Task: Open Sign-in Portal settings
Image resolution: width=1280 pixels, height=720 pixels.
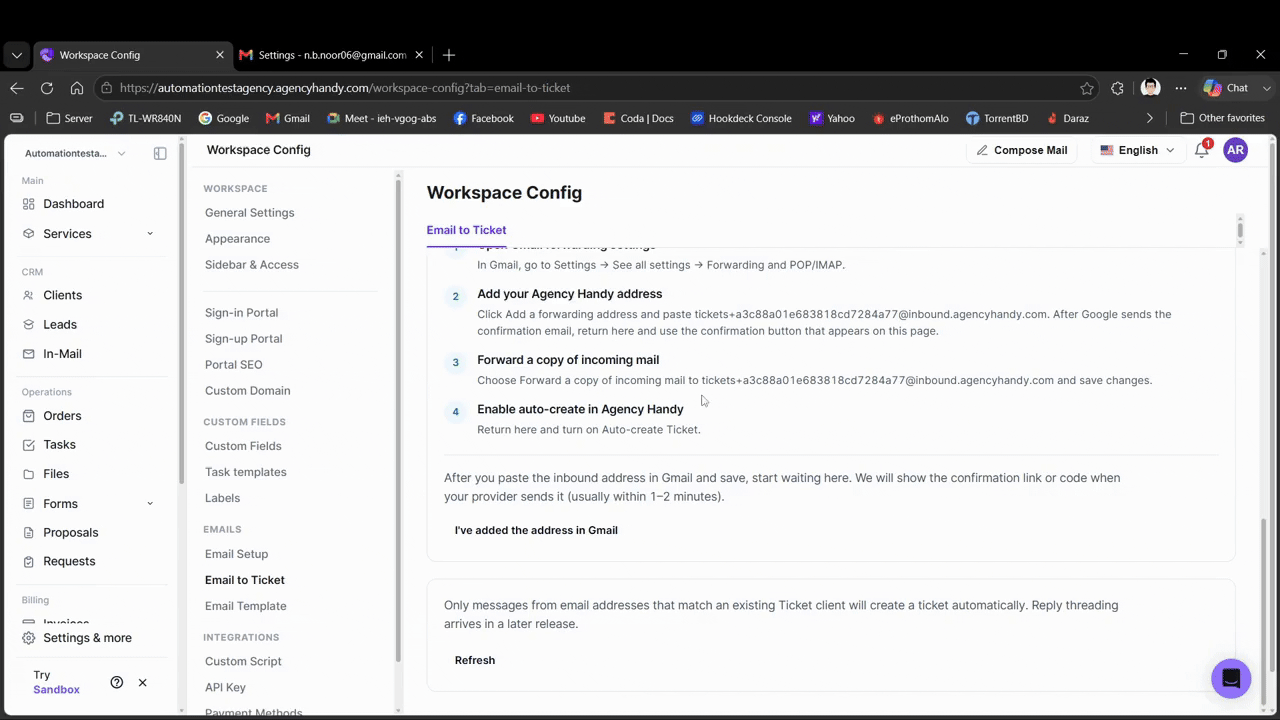Action: [x=242, y=313]
